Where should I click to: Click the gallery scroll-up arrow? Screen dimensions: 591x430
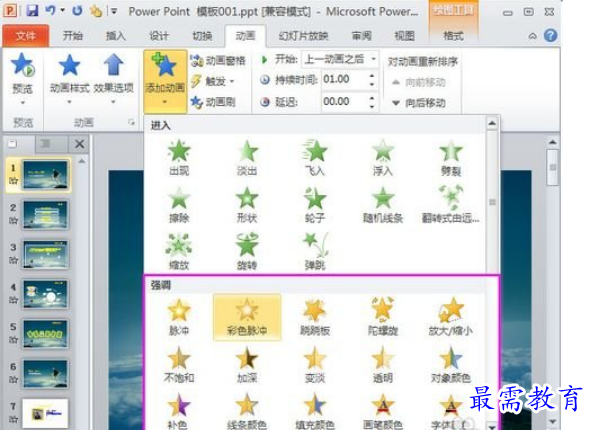pos(492,123)
